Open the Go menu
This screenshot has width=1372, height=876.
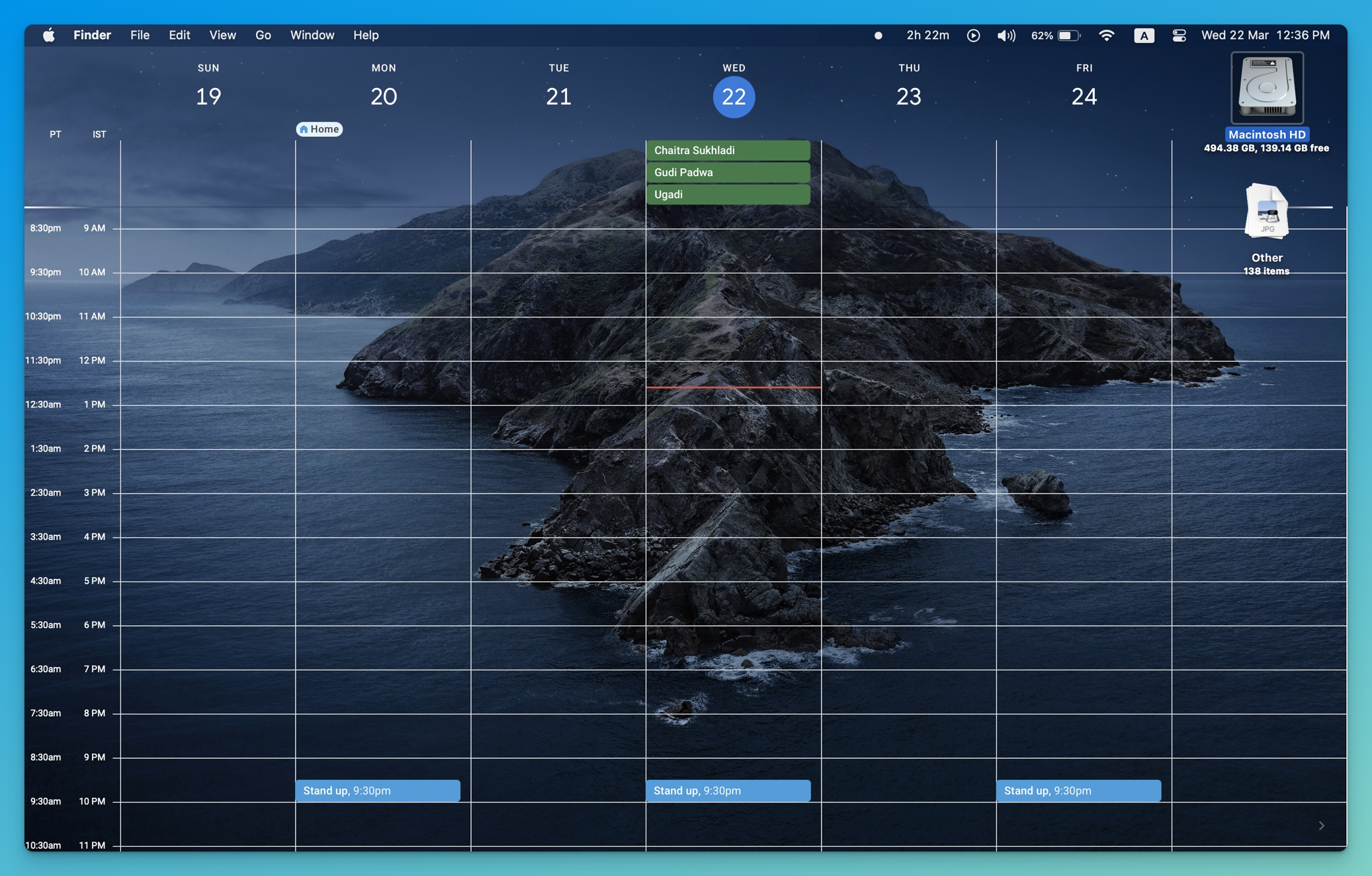click(x=263, y=35)
